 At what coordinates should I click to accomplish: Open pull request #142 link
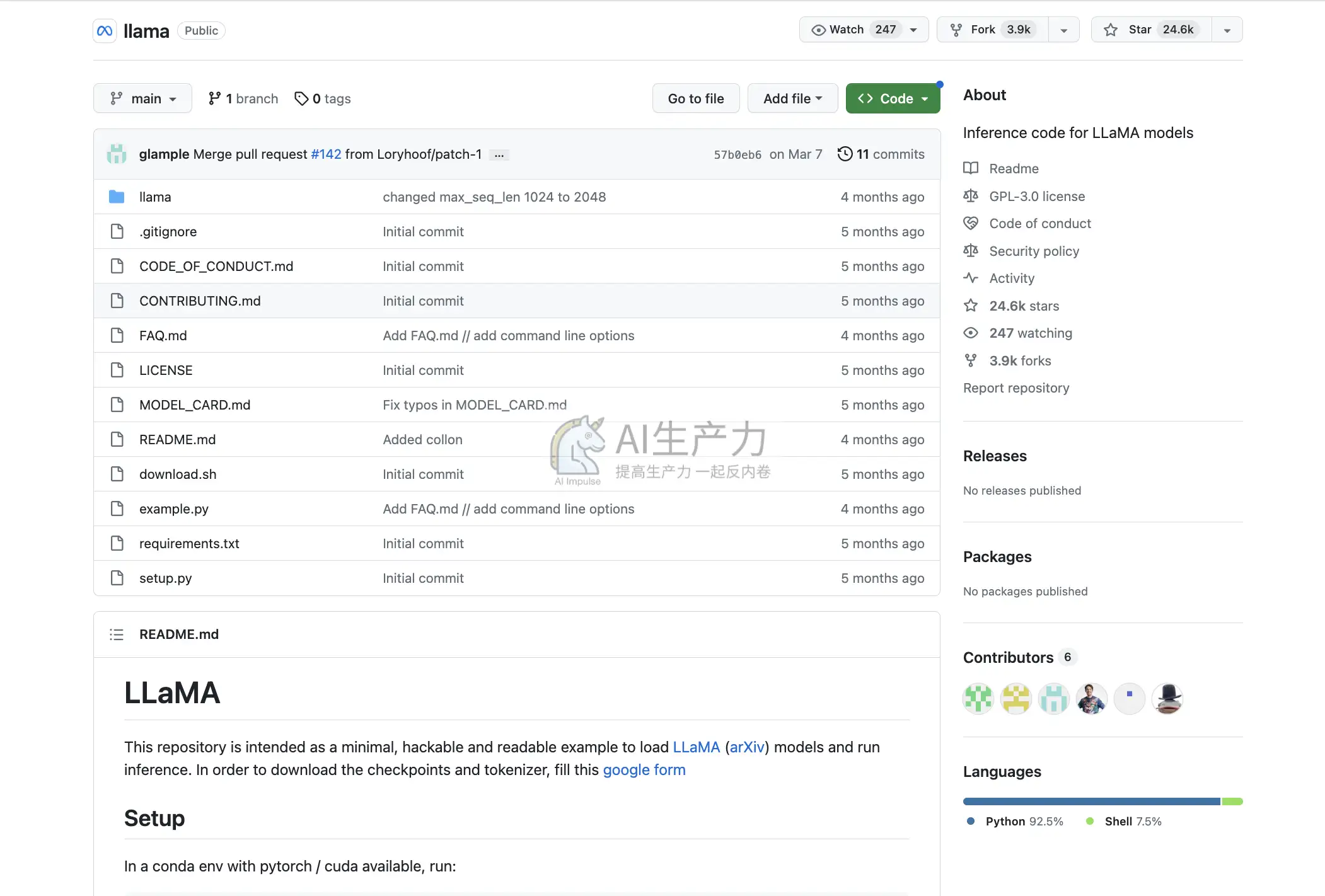[326, 154]
